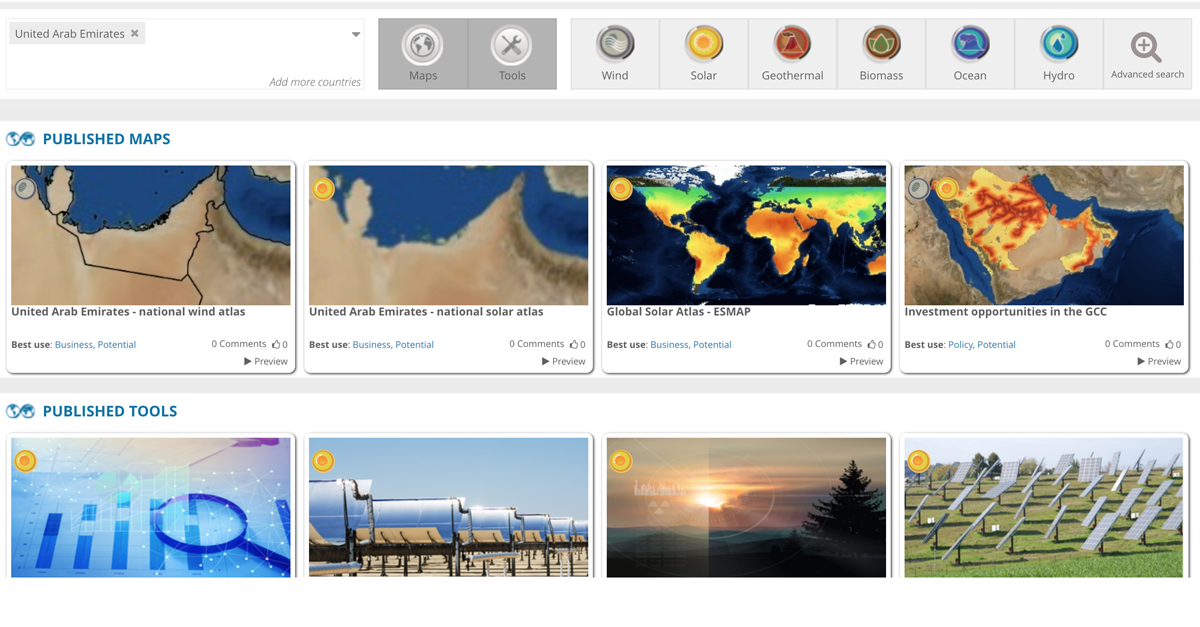Screen dimensions: 1200x627
Task: Open the sunset forest tool thumbnail
Action: pyautogui.click(x=746, y=507)
